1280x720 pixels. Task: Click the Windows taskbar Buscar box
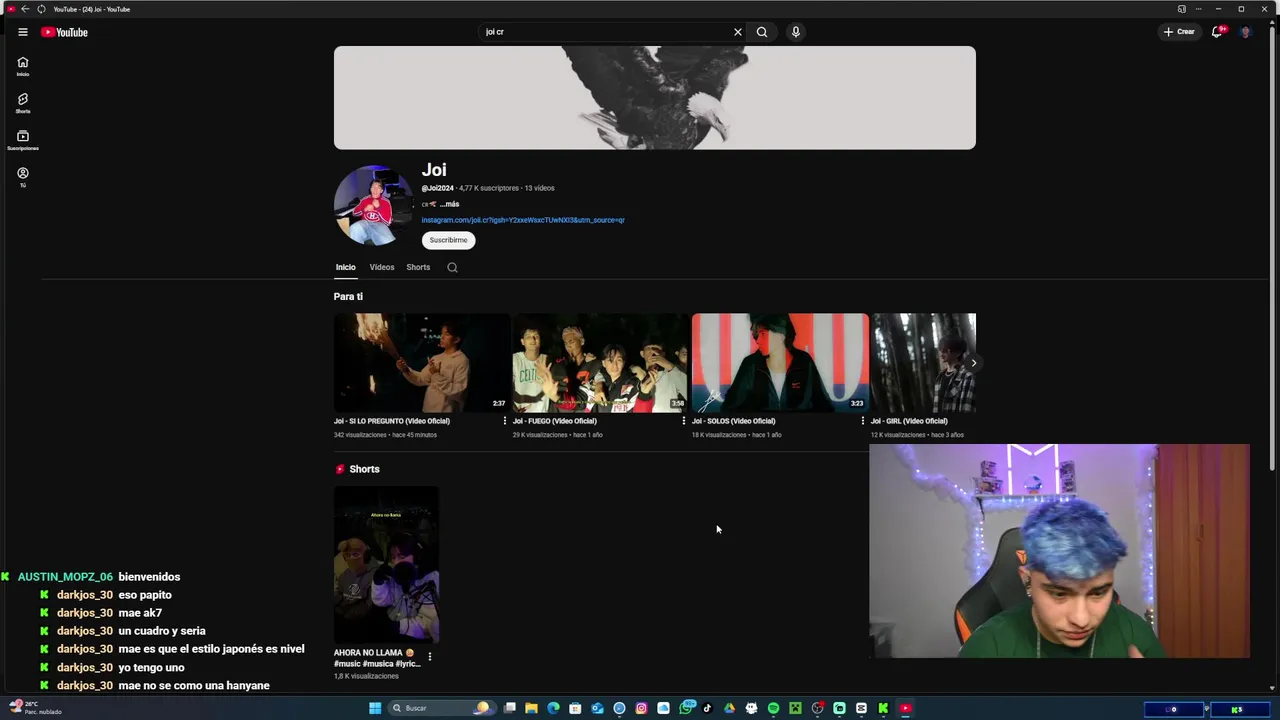click(440, 708)
